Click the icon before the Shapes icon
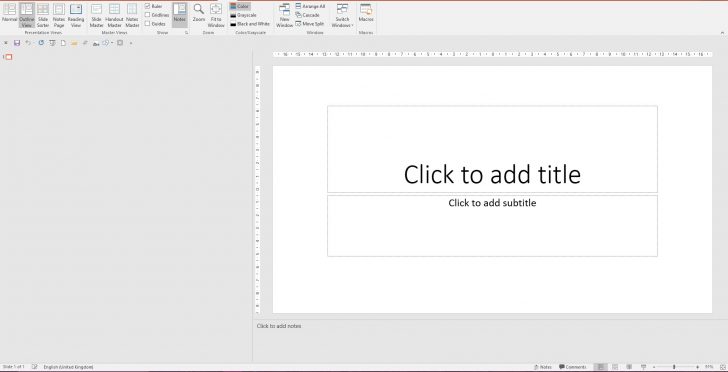Viewport: 728px width, 372px height. (96, 43)
